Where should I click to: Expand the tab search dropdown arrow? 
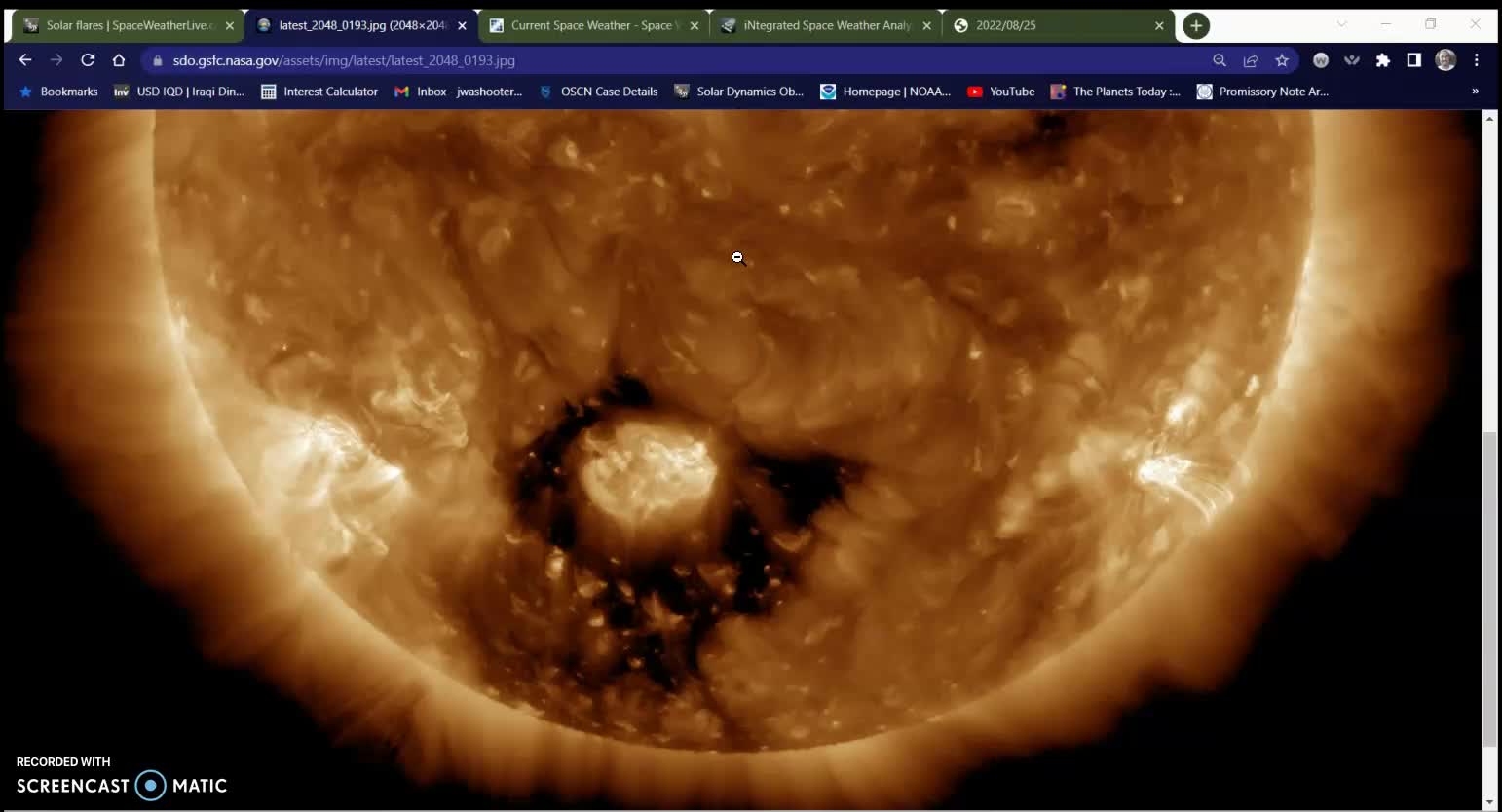coord(1341,24)
